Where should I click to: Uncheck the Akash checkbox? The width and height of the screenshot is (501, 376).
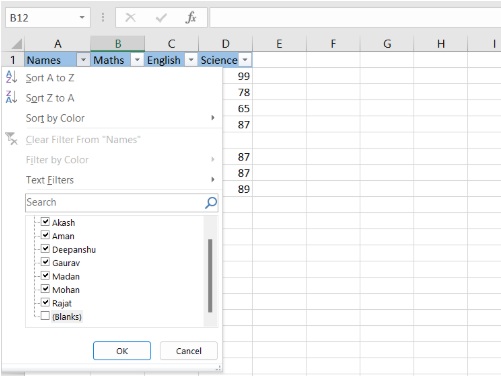45,221
